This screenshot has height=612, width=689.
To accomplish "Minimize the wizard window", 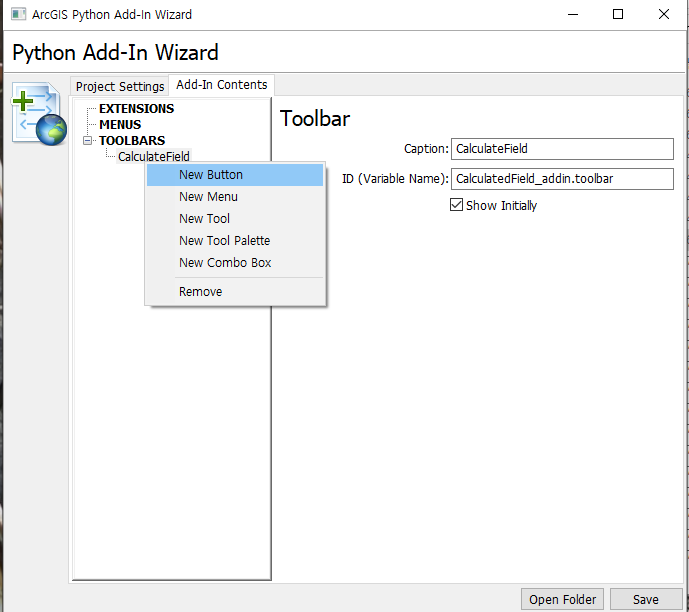I will [573, 14].
